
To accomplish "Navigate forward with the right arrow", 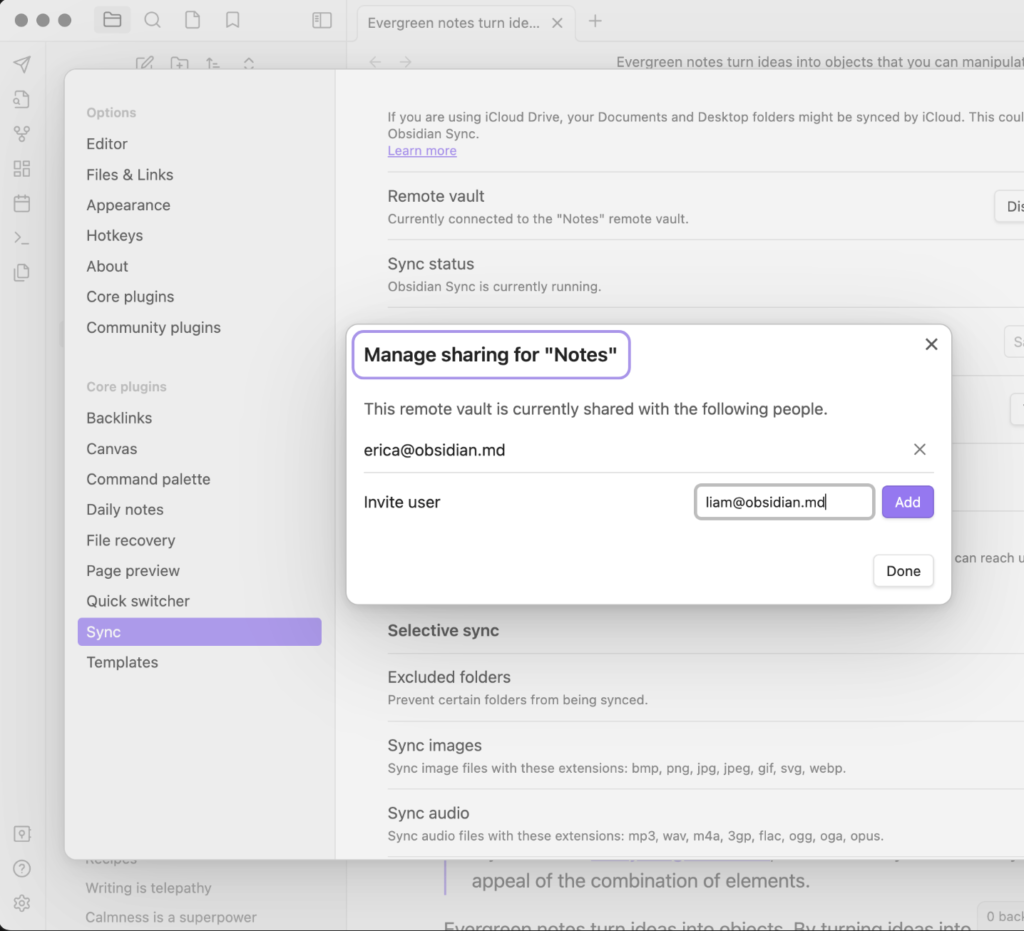I will [x=406, y=62].
